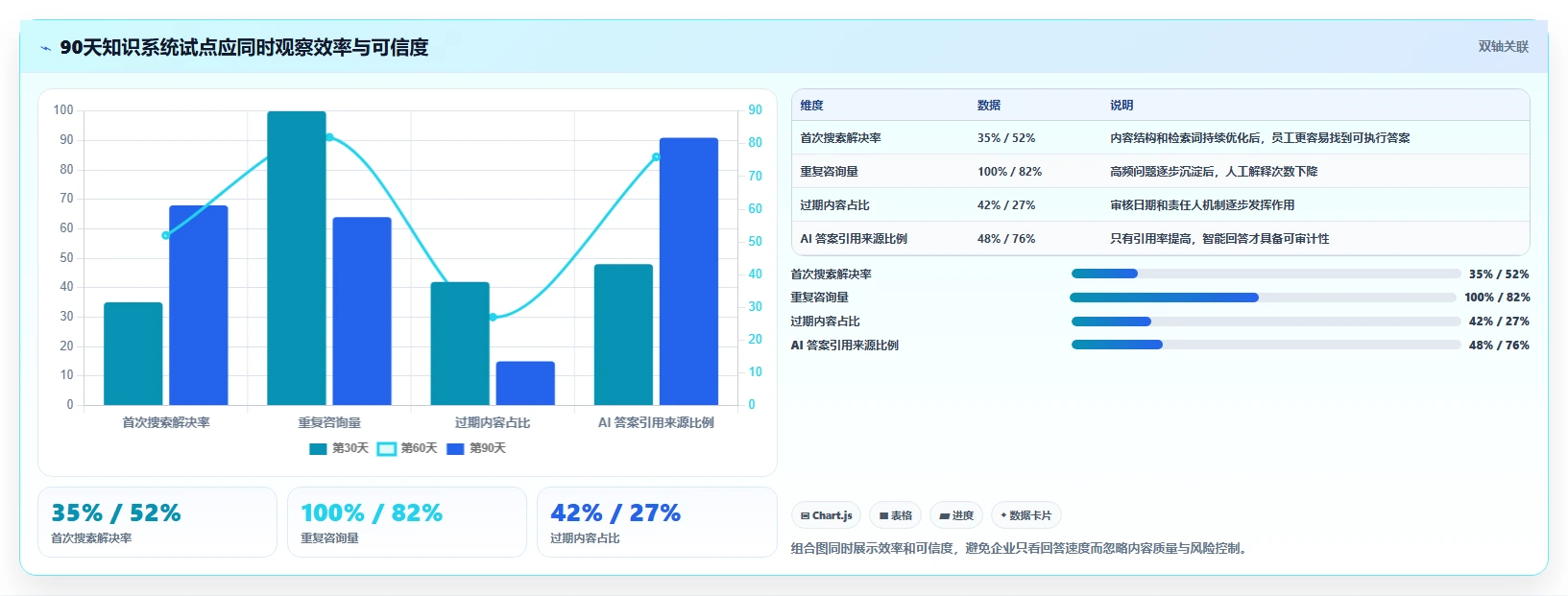The image size is (1568, 596).
Task: Click the lightning icon beside the card title
Action: pyautogui.click(x=45, y=48)
